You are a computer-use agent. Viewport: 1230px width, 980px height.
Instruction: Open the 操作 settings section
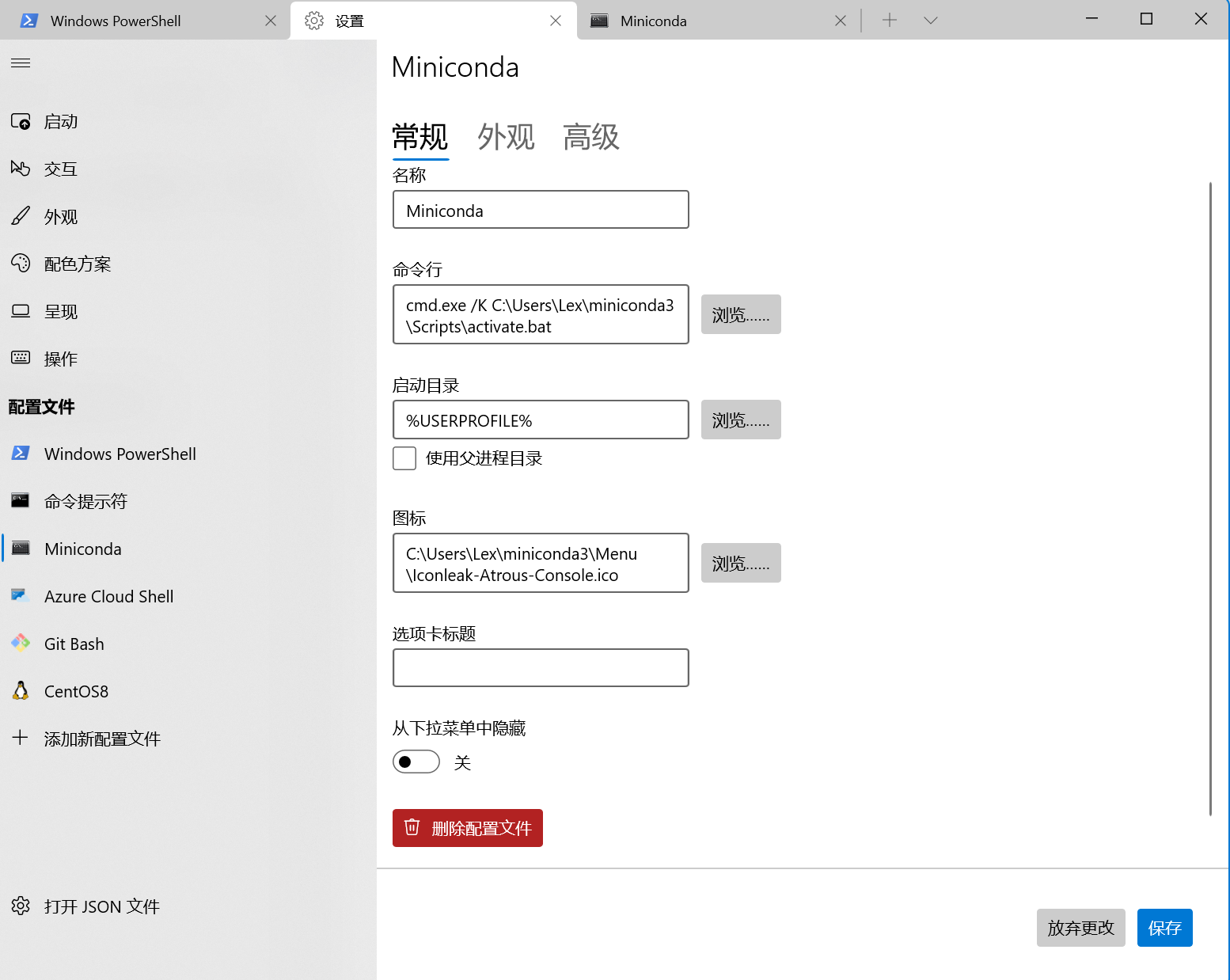[x=60, y=359]
